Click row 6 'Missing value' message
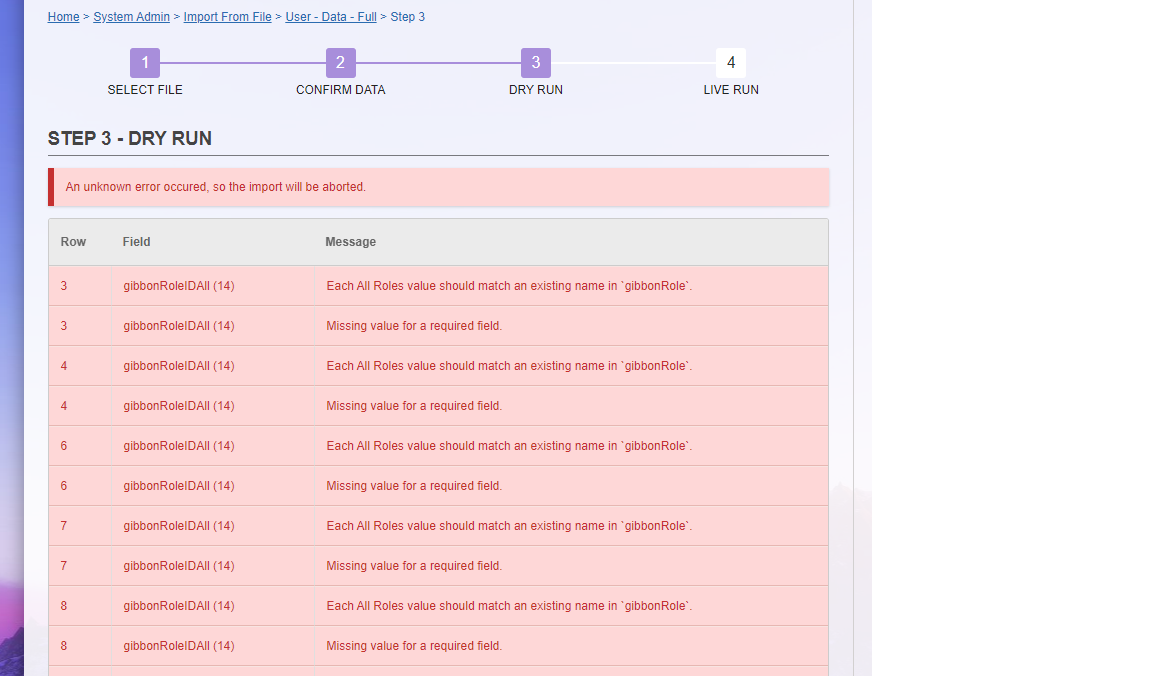Image resolution: width=1152 pixels, height=676 pixels. (414, 486)
